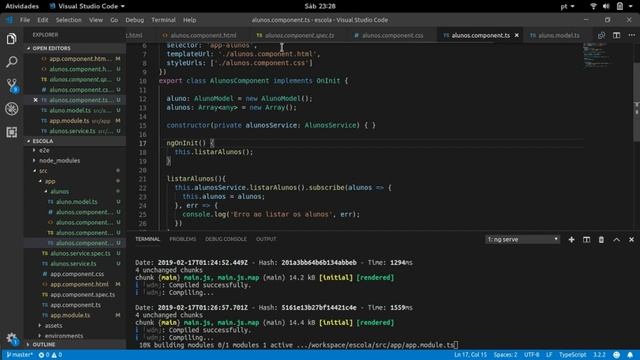Expand the environments folder
The height and width of the screenshot is (360, 640).
click(x=75, y=336)
